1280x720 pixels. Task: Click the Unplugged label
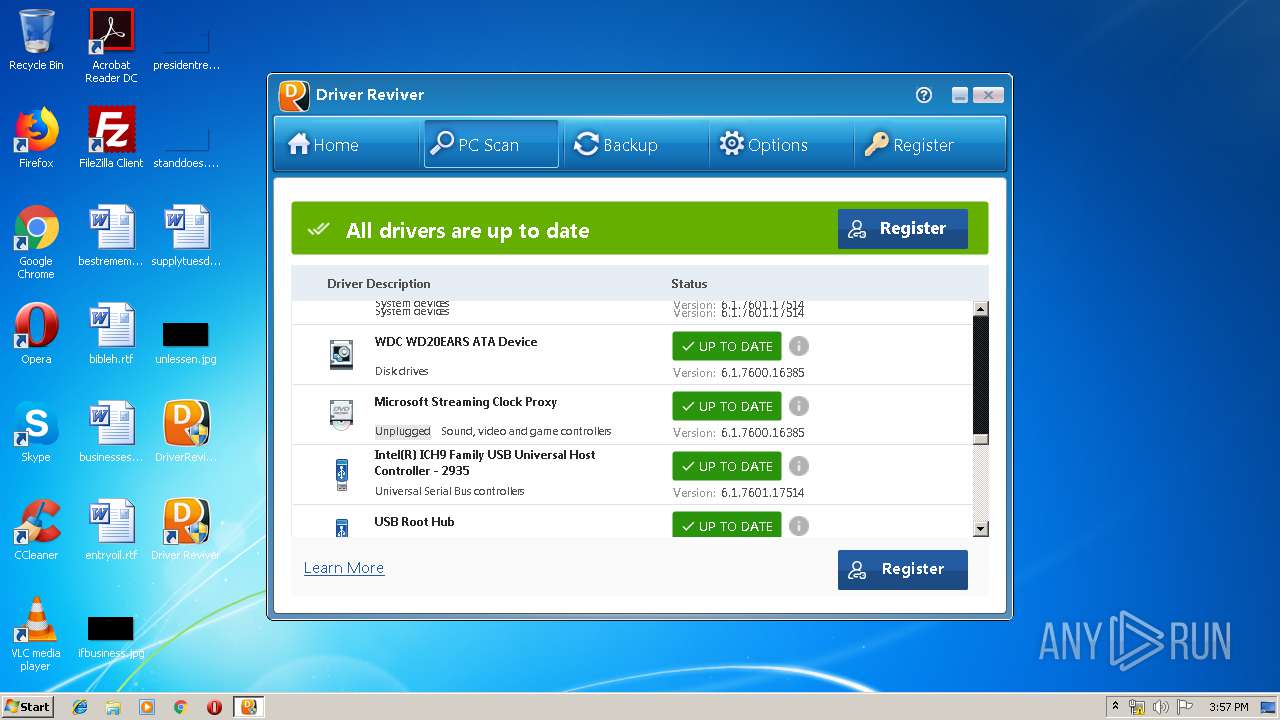[403, 431]
